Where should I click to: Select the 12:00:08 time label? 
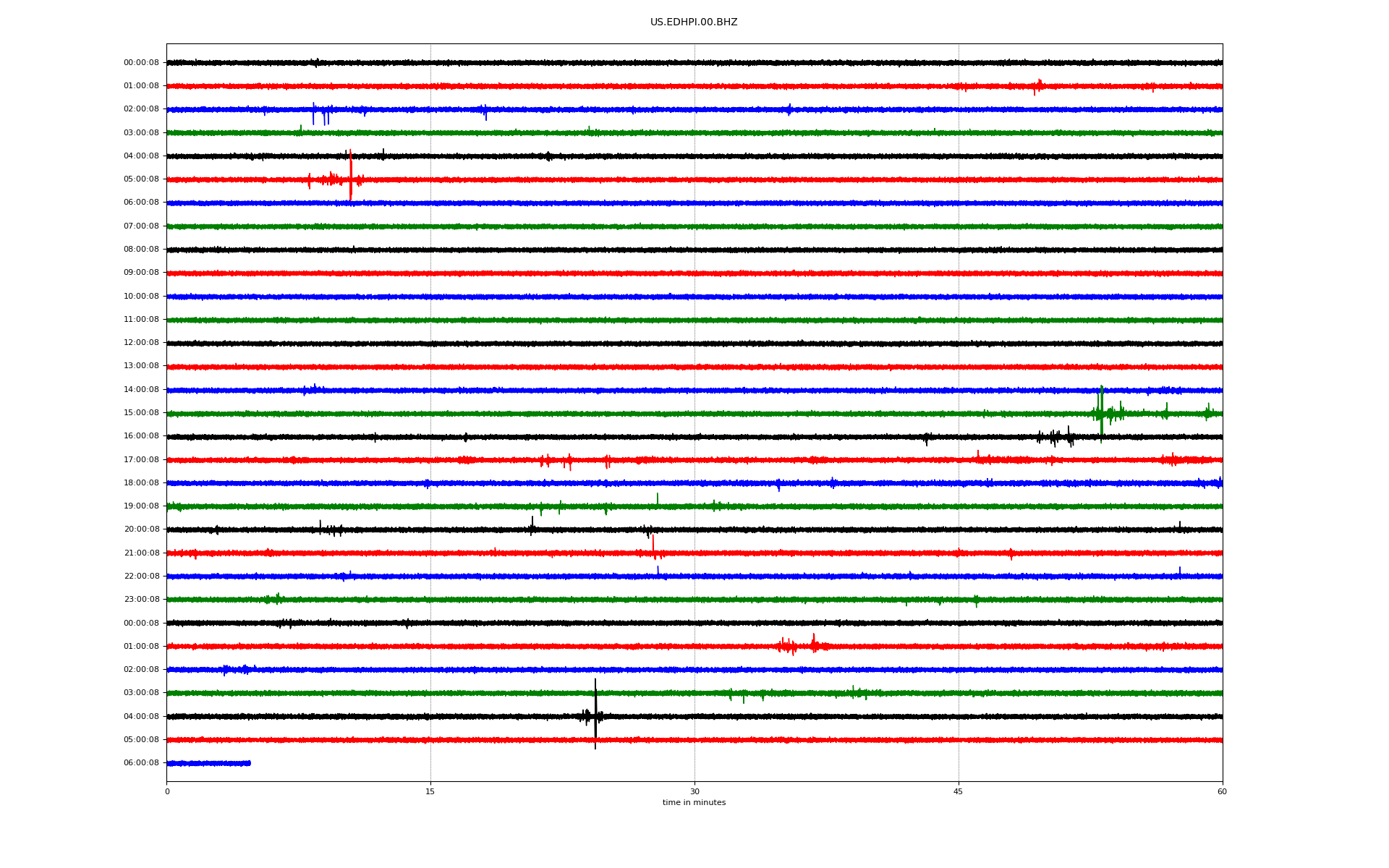pyautogui.click(x=141, y=343)
